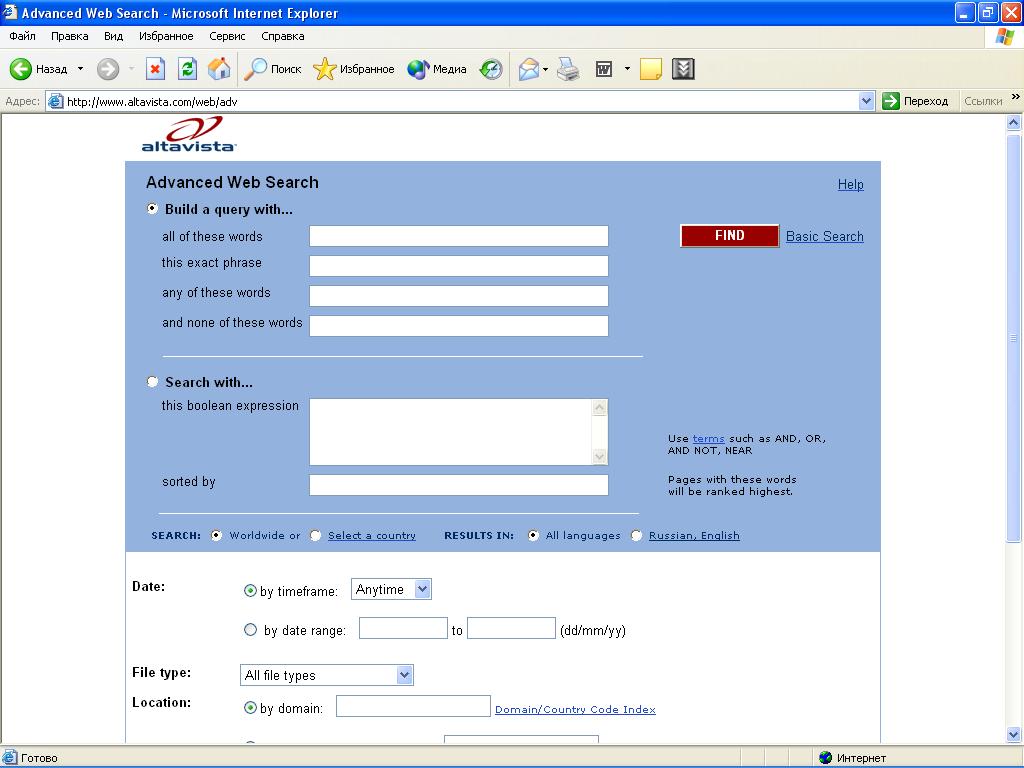Open the 'All file types' dropdown
The height and width of the screenshot is (768, 1024).
327,675
